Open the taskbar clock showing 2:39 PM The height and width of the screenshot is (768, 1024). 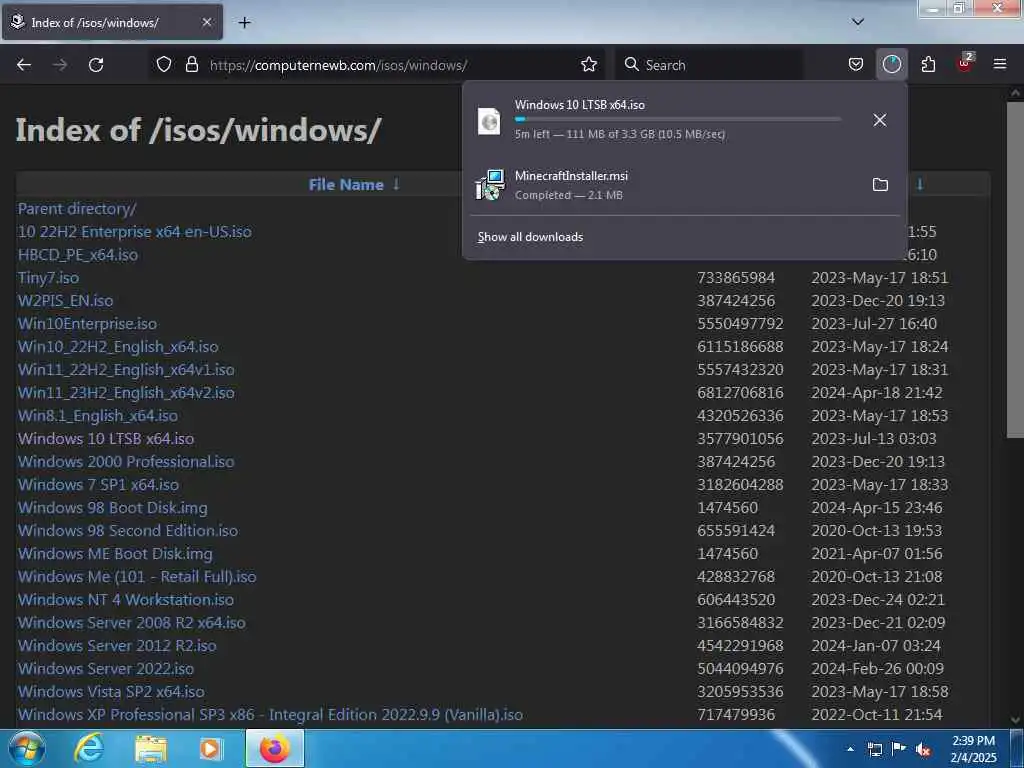tap(973, 749)
